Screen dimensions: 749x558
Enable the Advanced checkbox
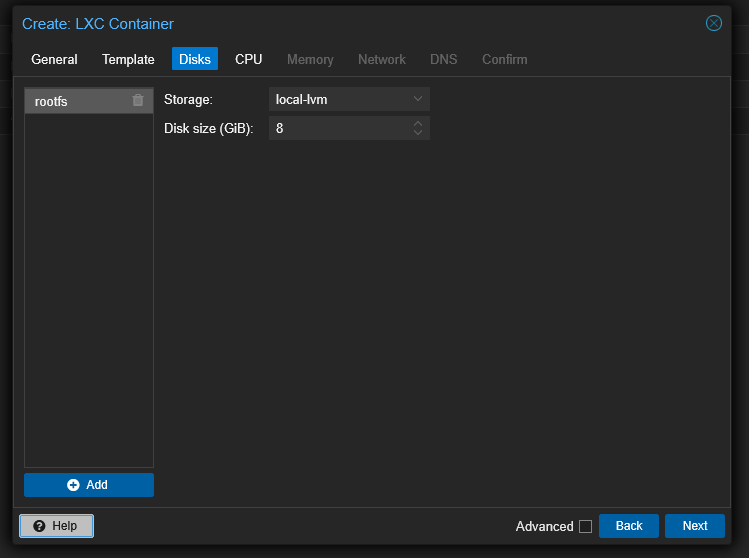(x=585, y=526)
